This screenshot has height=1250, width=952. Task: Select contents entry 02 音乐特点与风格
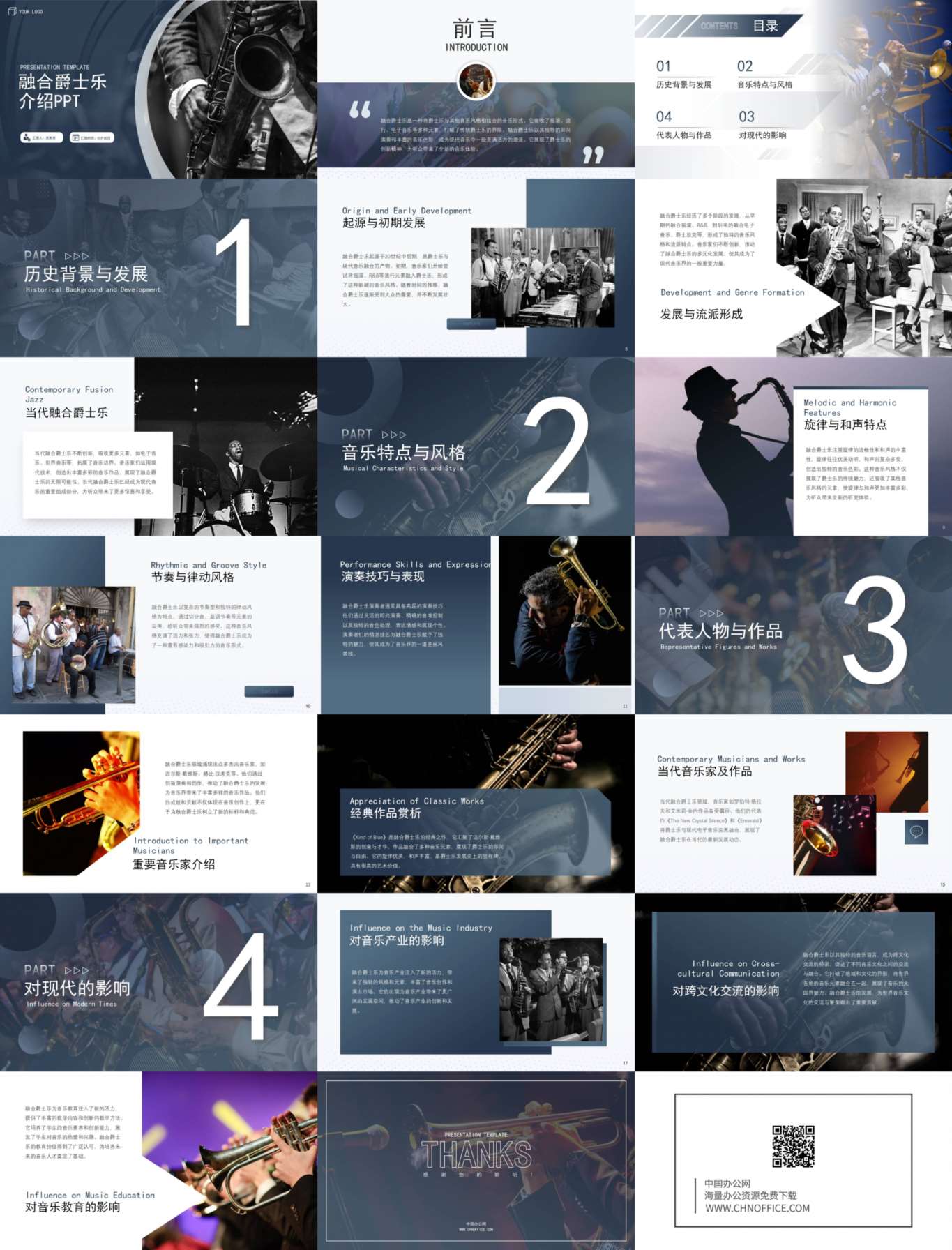tap(764, 75)
